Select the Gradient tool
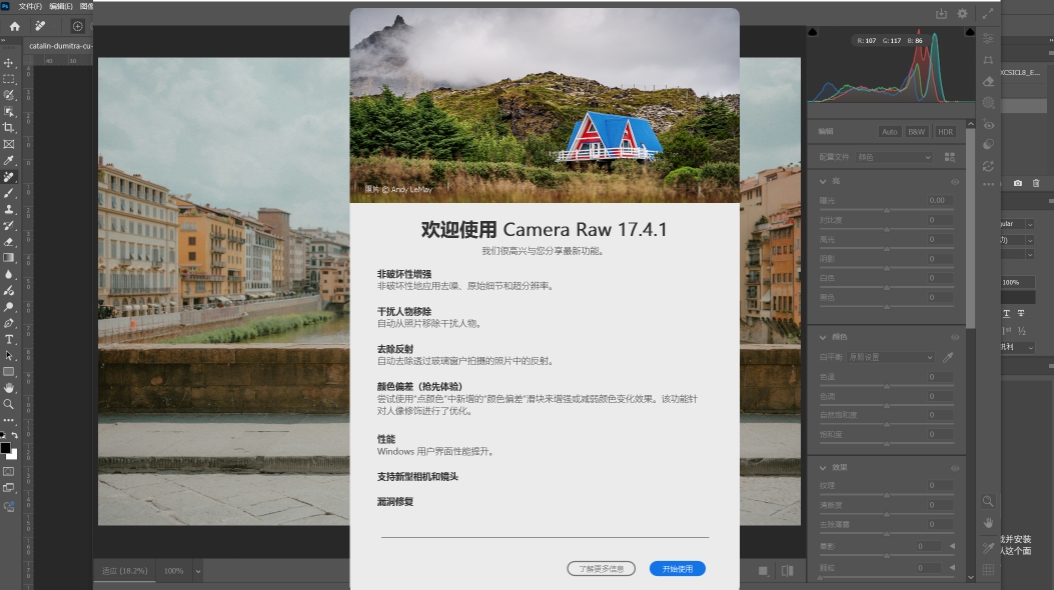The image size is (1054, 590). [x=9, y=258]
